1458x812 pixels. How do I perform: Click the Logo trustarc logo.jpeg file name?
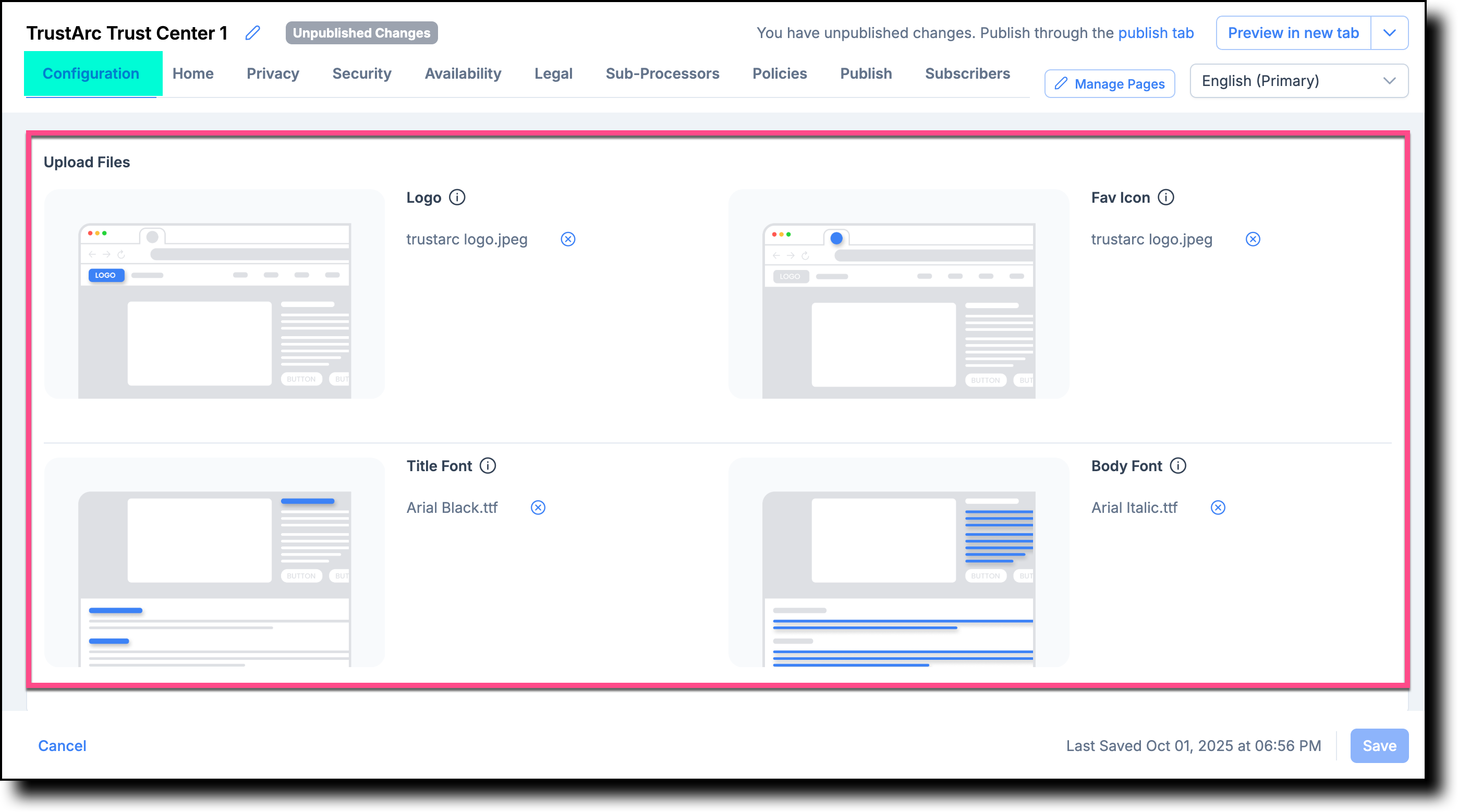[467, 239]
